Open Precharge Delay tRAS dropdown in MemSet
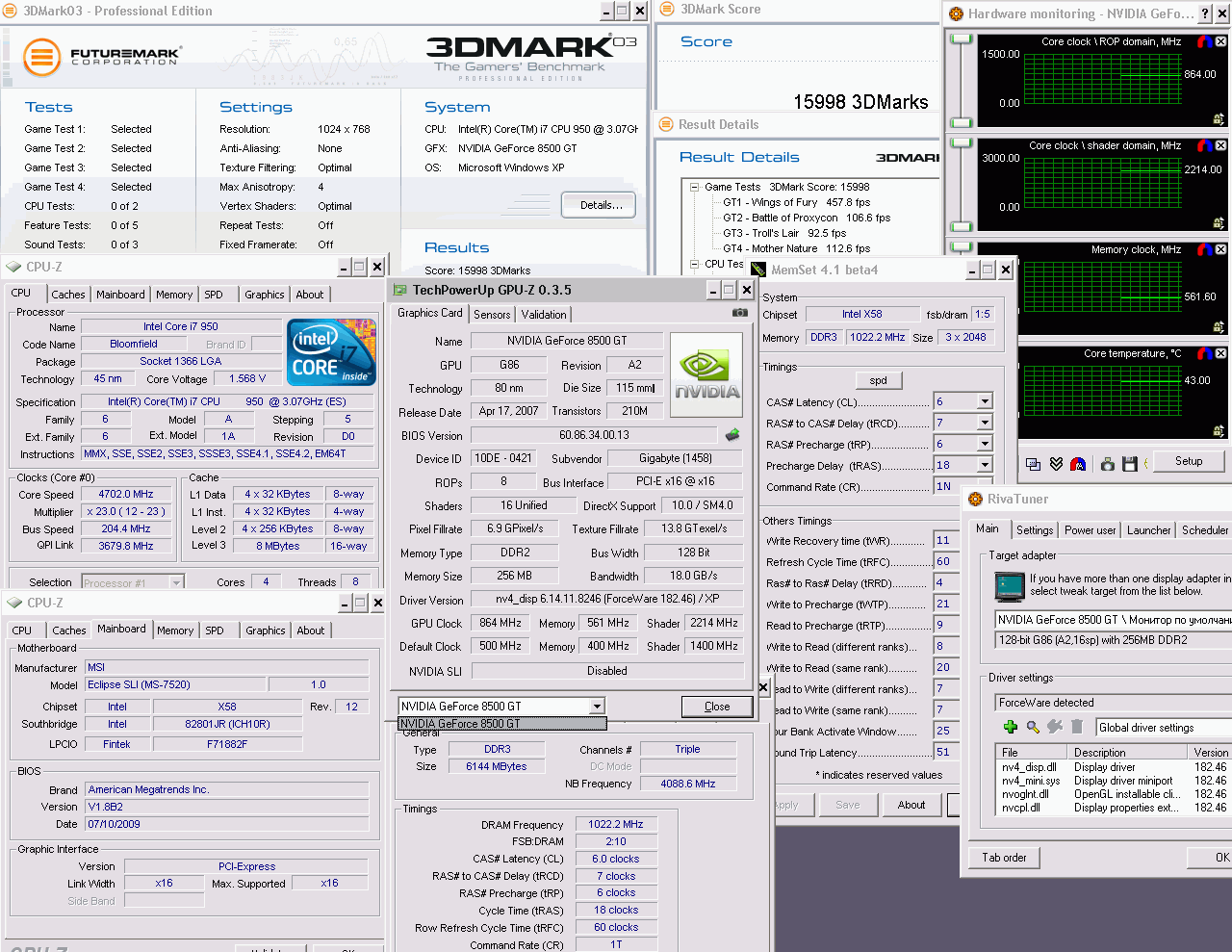Screen dimensions: 1232x952 point(985,465)
